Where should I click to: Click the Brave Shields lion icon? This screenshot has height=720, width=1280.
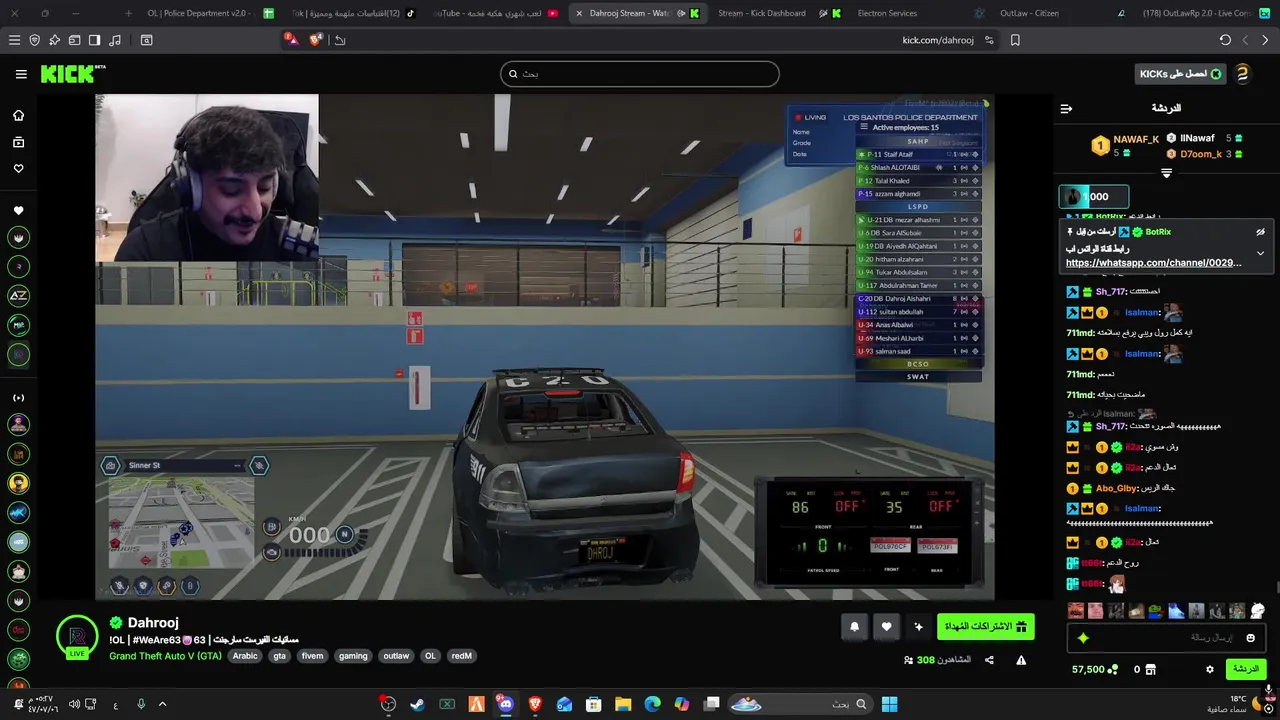point(316,40)
